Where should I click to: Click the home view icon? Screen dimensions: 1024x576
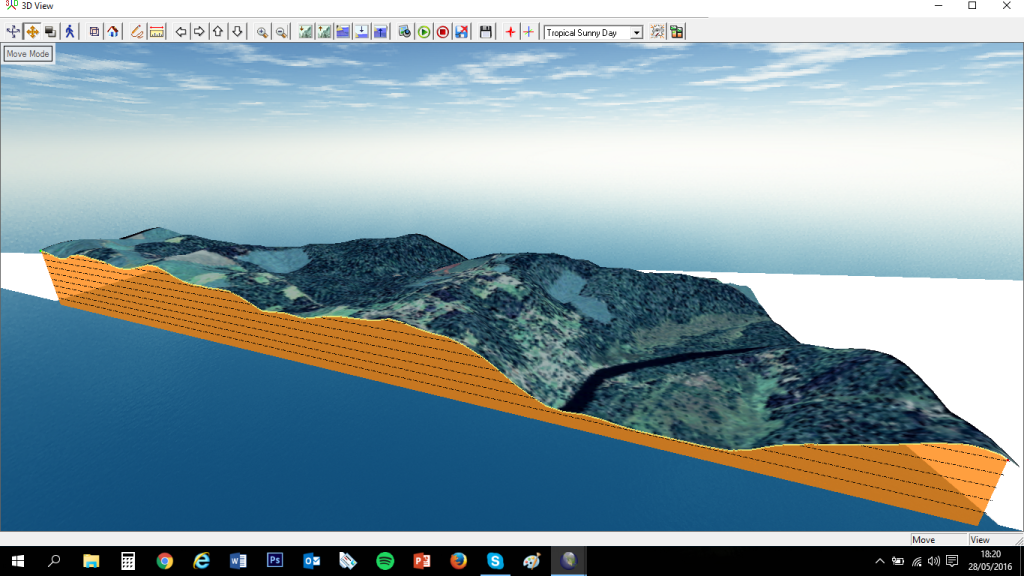pos(113,32)
